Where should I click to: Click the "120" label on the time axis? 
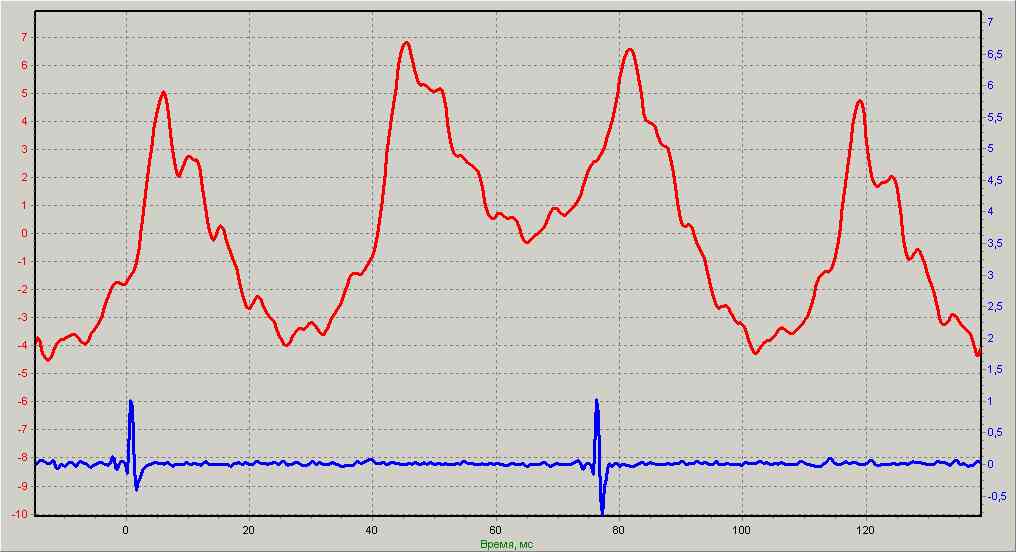click(x=865, y=529)
